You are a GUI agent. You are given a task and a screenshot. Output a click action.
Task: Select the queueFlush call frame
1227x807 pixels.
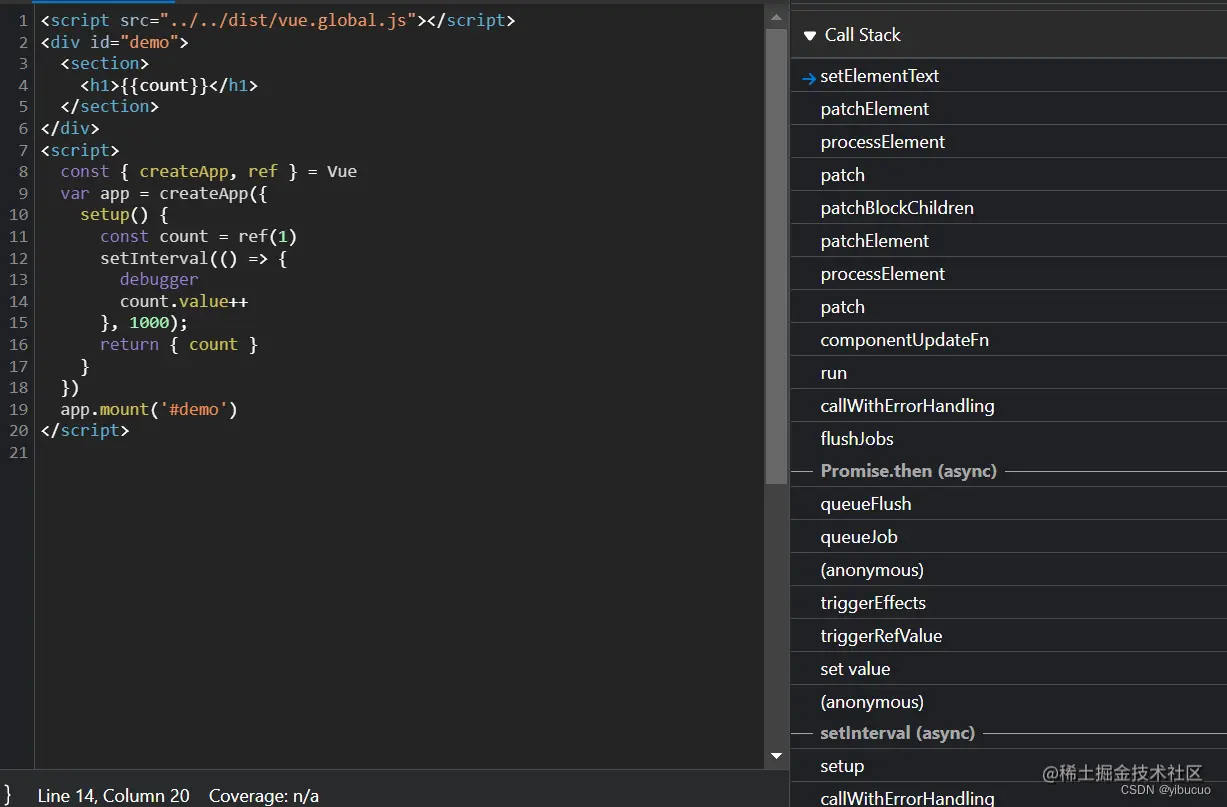(1009, 504)
